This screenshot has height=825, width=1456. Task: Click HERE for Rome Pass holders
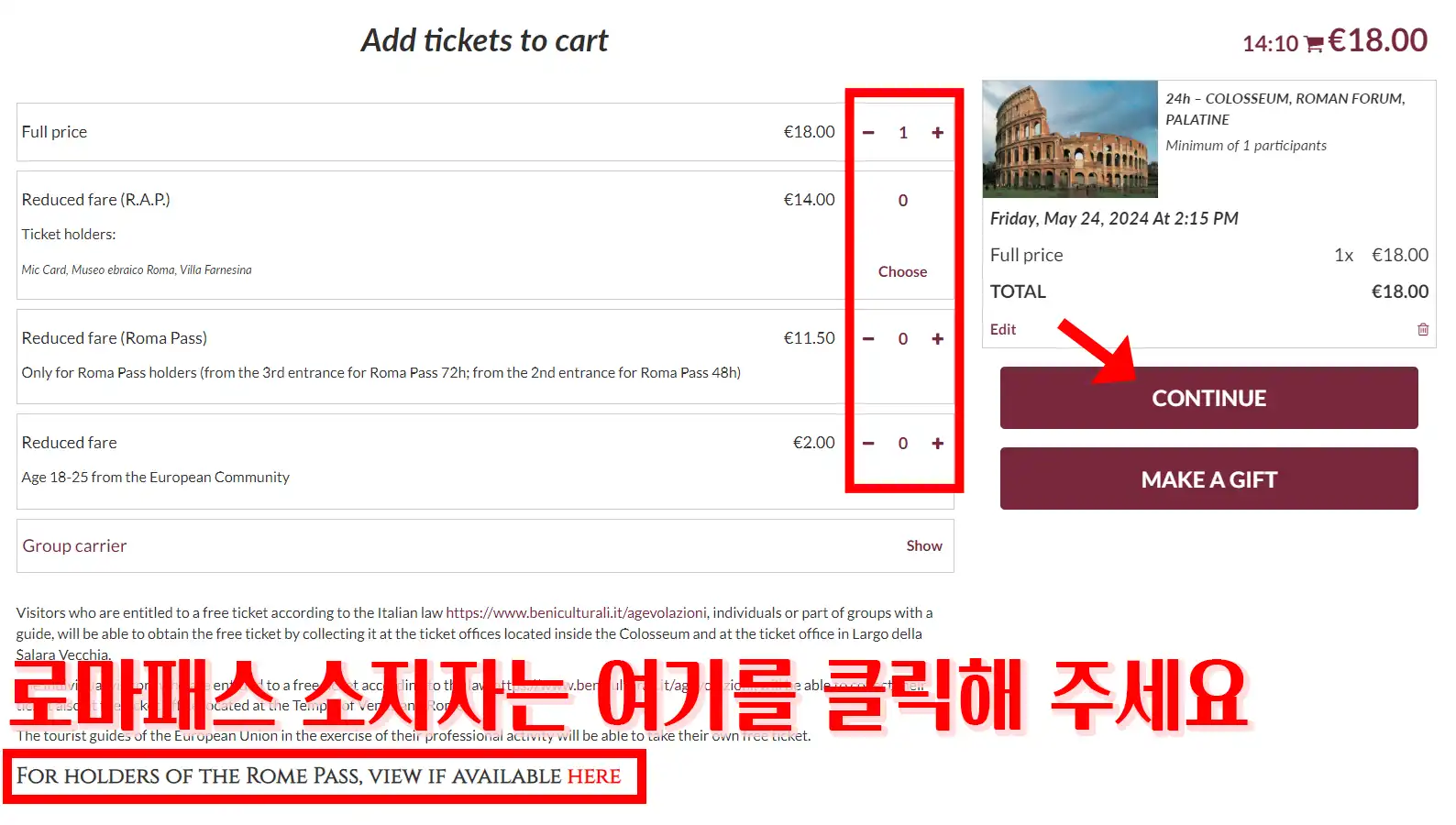593,776
